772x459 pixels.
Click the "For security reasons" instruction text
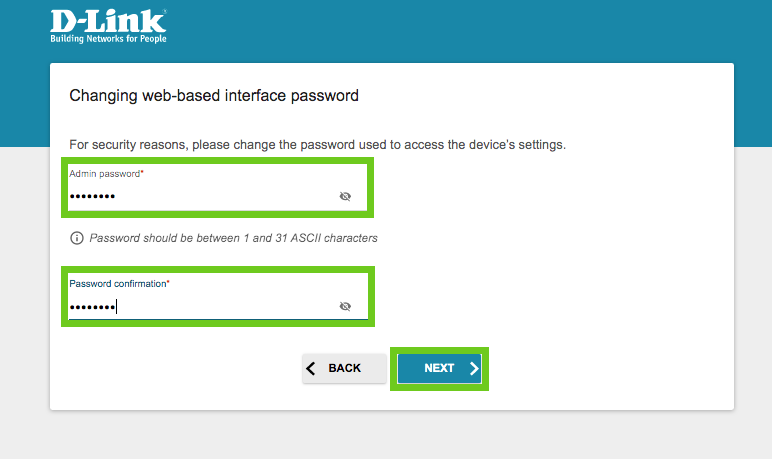[x=317, y=145]
